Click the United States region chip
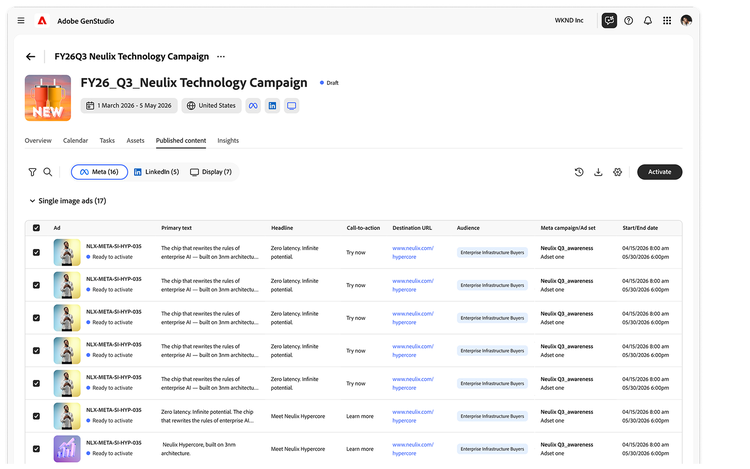Screen dimensions: 750x469 click(x=211, y=106)
